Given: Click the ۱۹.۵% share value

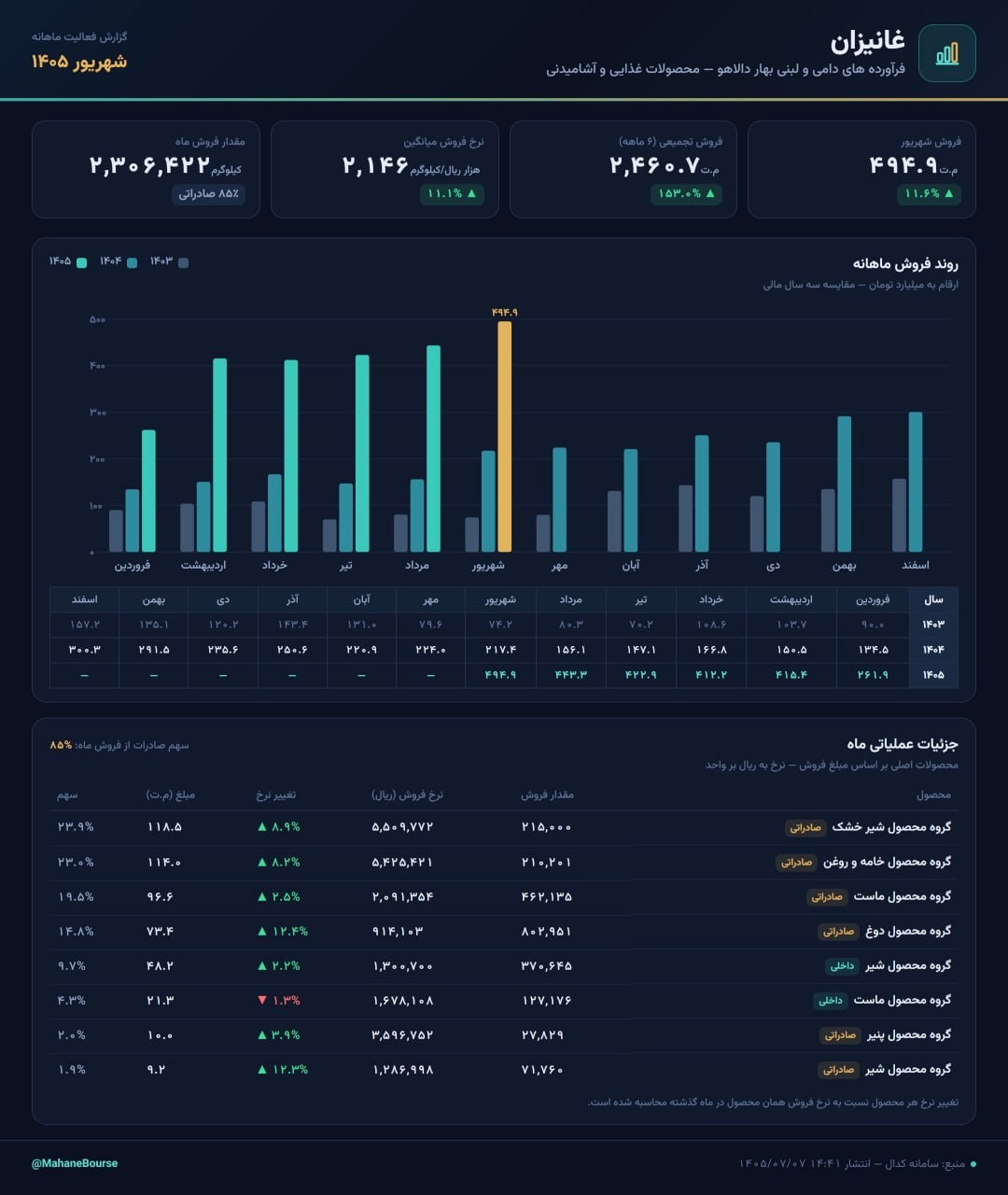Looking at the screenshot, I should coord(76,897).
